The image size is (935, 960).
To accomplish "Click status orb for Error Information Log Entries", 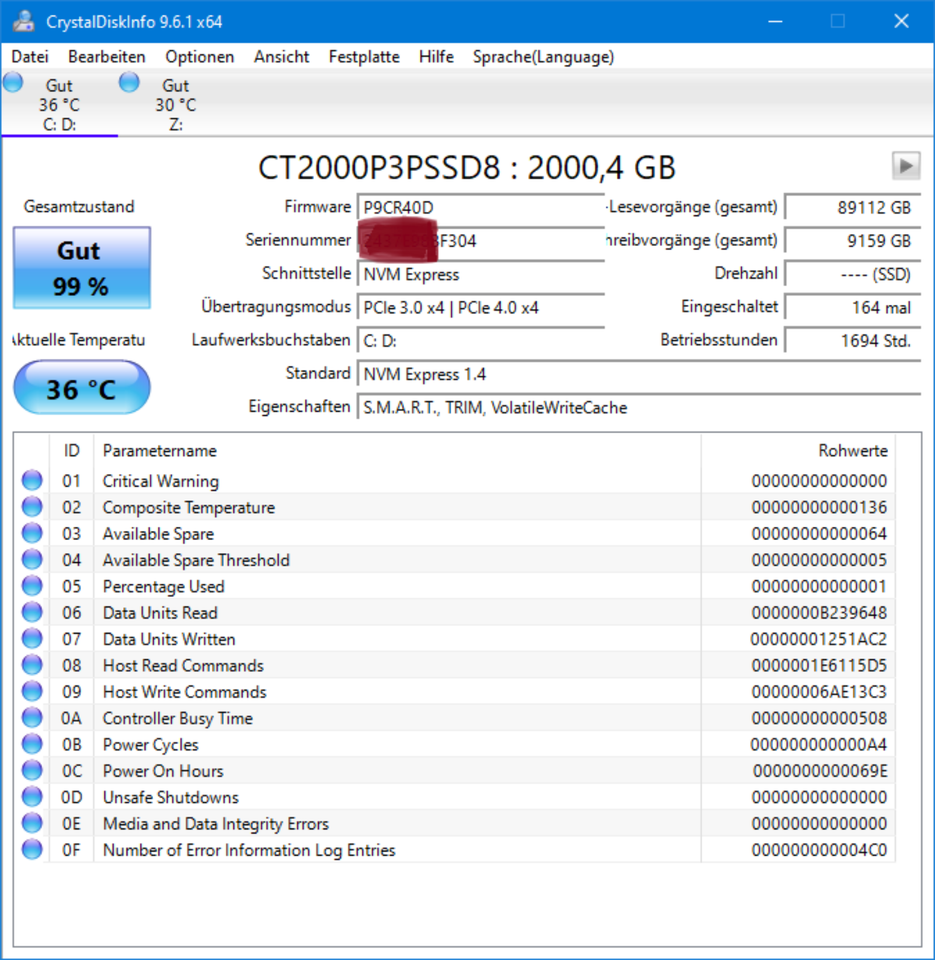I will pyautogui.click(x=32, y=849).
